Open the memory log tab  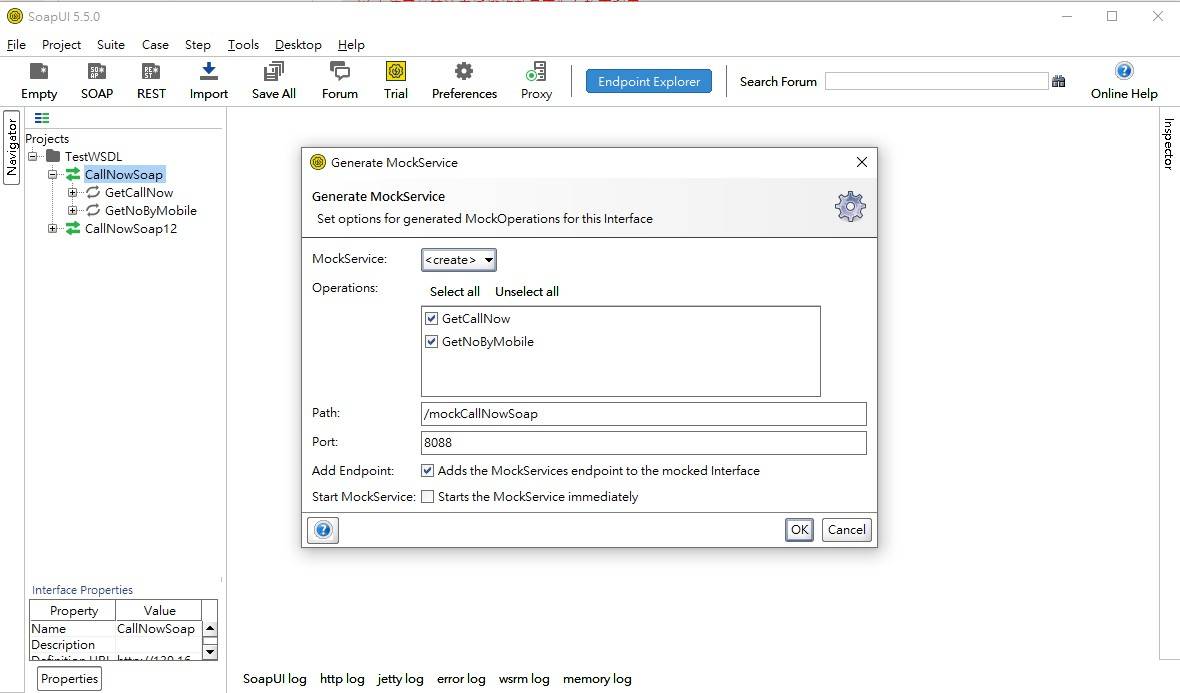(598, 679)
